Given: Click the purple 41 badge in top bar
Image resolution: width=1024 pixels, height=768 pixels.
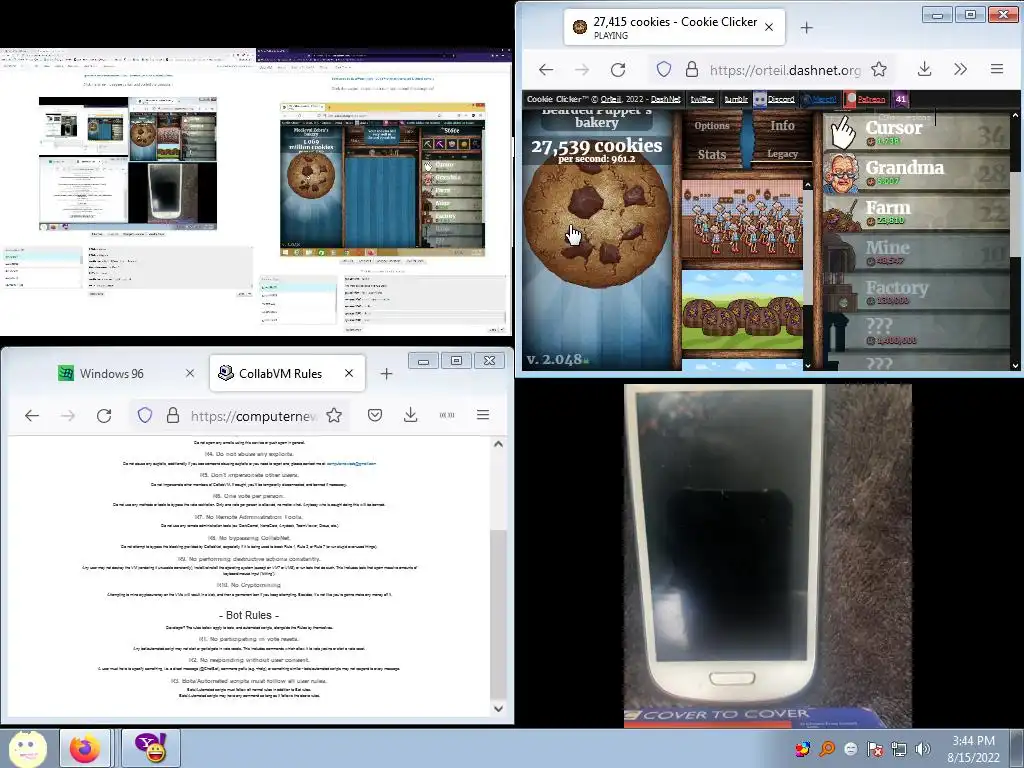Looking at the screenshot, I should tap(901, 99).
